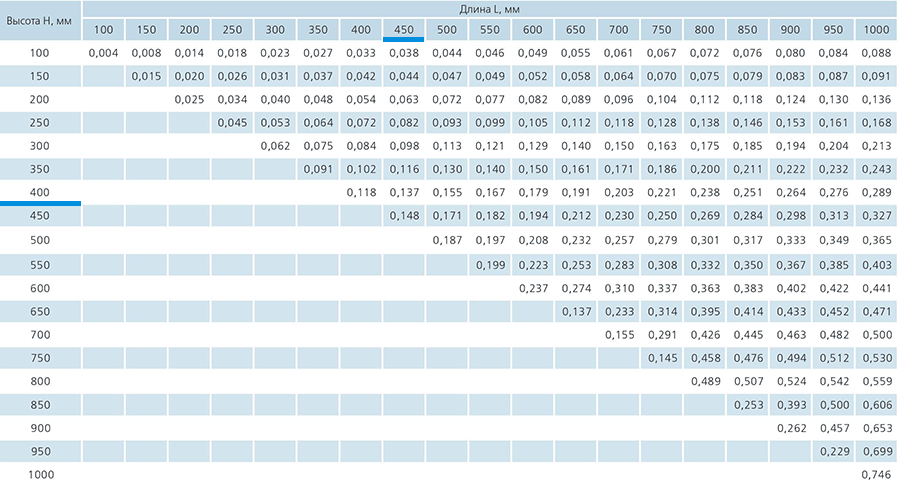
Task: Select the 0,262 cell in row 900
Action: pyautogui.click(x=790, y=428)
